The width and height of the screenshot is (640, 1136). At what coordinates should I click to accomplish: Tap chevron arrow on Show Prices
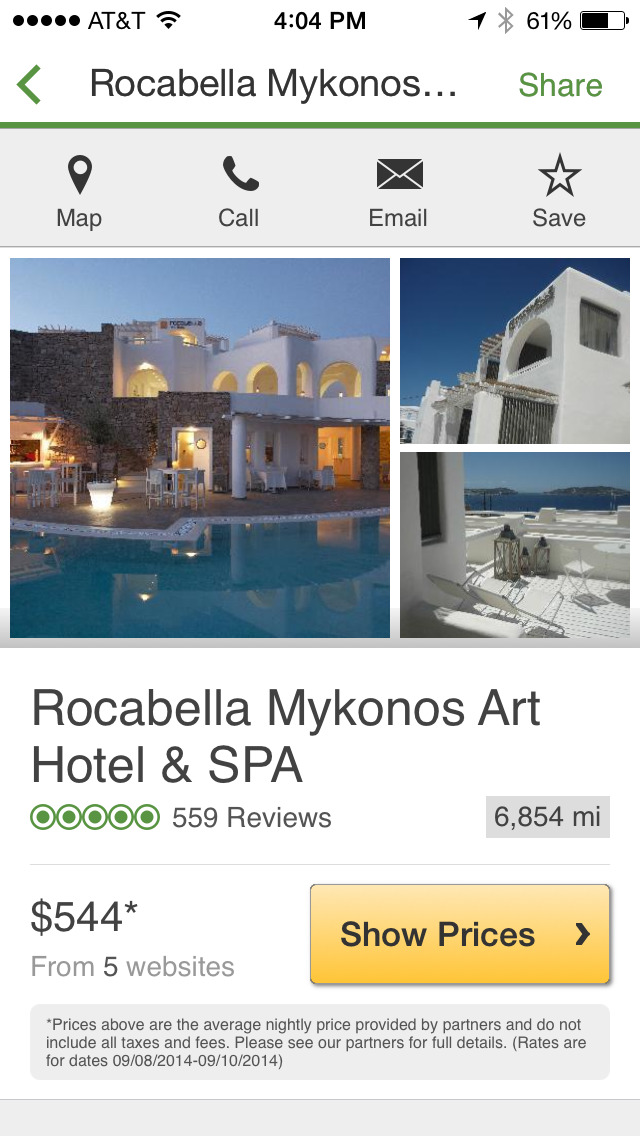click(582, 935)
